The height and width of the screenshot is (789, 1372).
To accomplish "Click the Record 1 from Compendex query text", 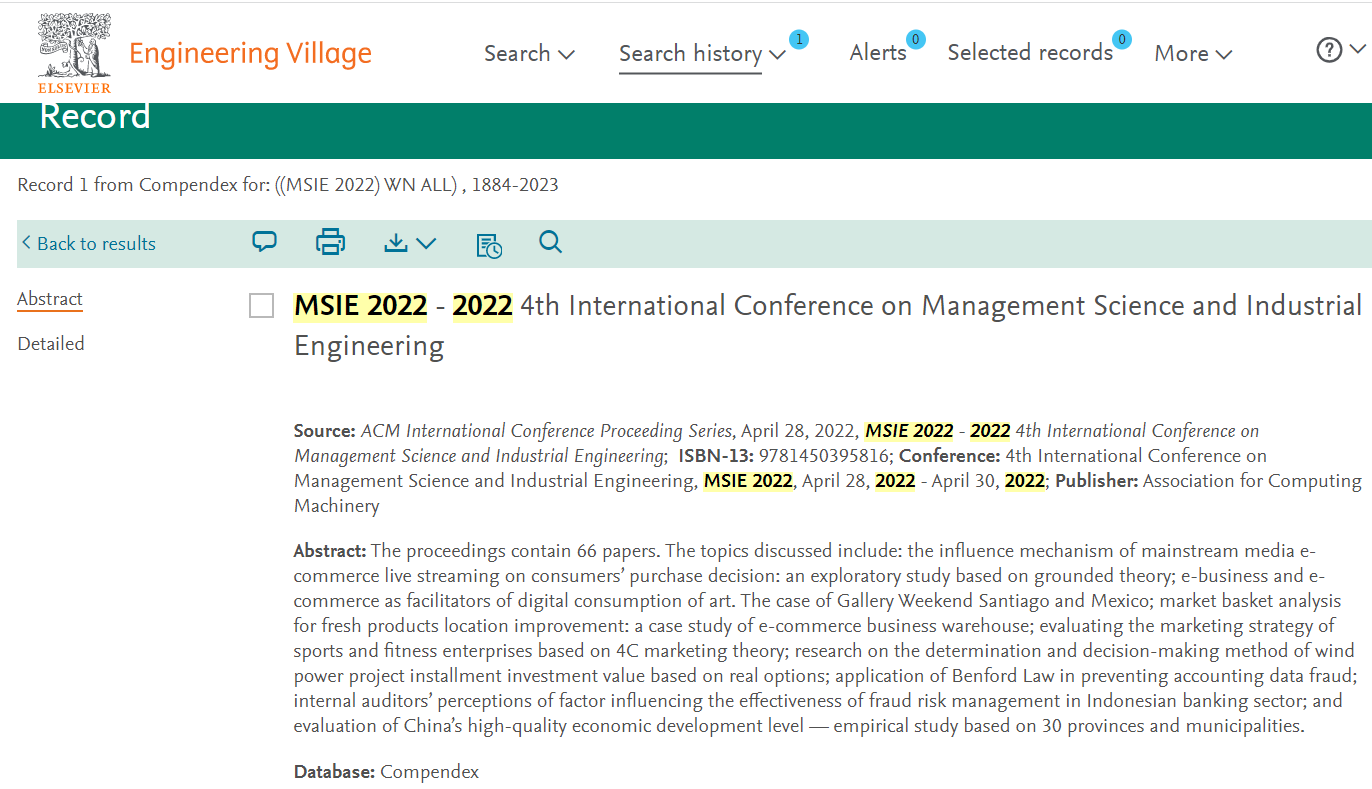I will click(x=288, y=185).
